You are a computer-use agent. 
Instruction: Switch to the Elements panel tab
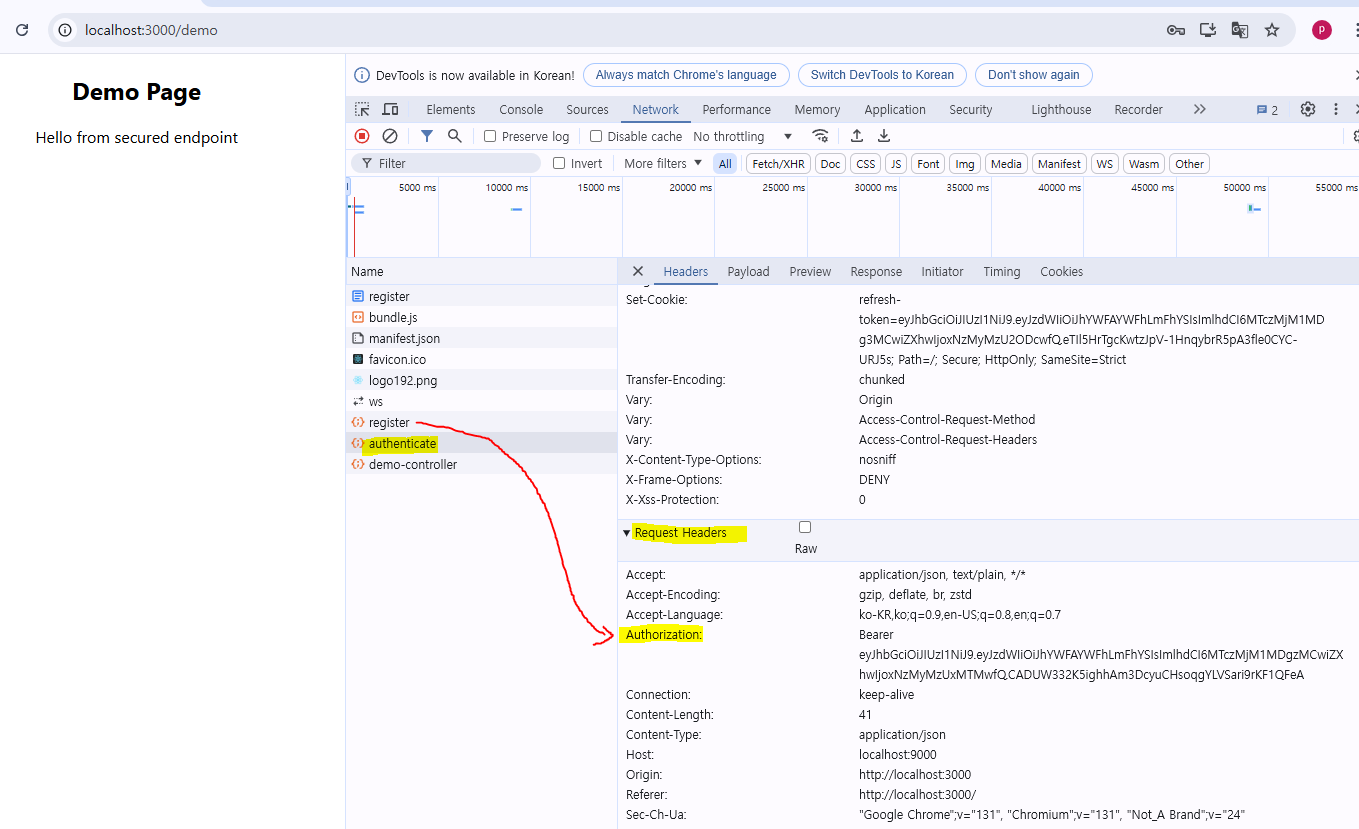tap(451, 110)
